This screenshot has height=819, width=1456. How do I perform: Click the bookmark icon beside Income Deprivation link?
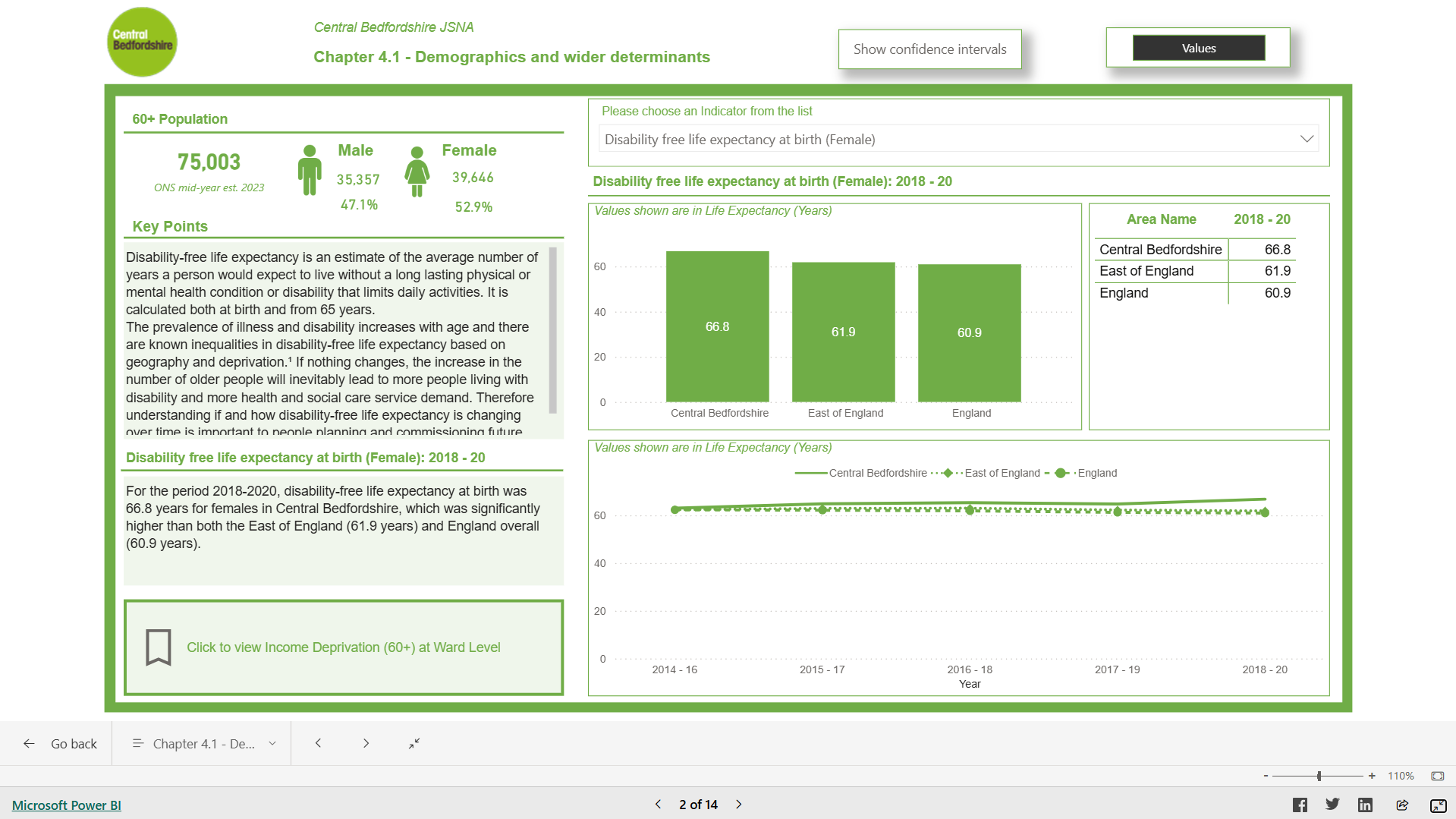point(158,647)
